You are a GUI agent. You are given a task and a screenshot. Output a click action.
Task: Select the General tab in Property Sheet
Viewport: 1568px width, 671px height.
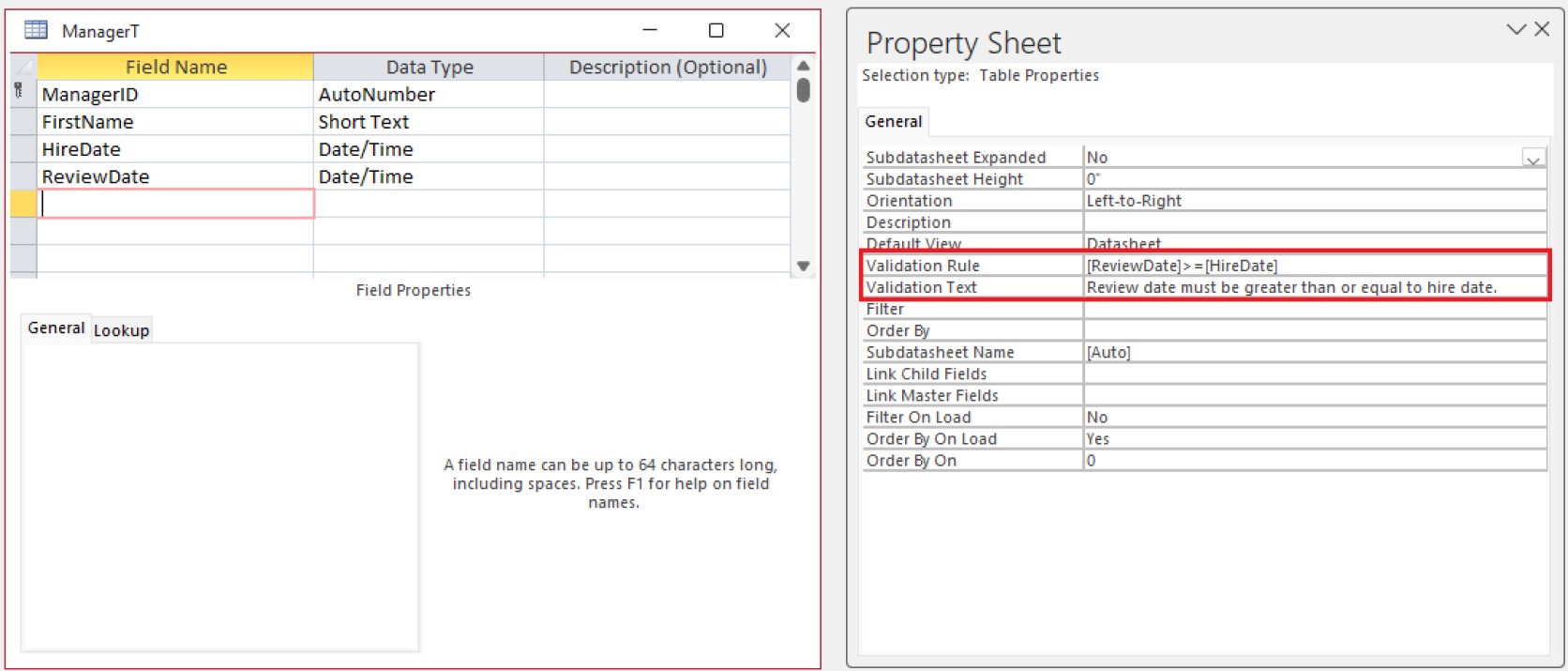[x=893, y=122]
